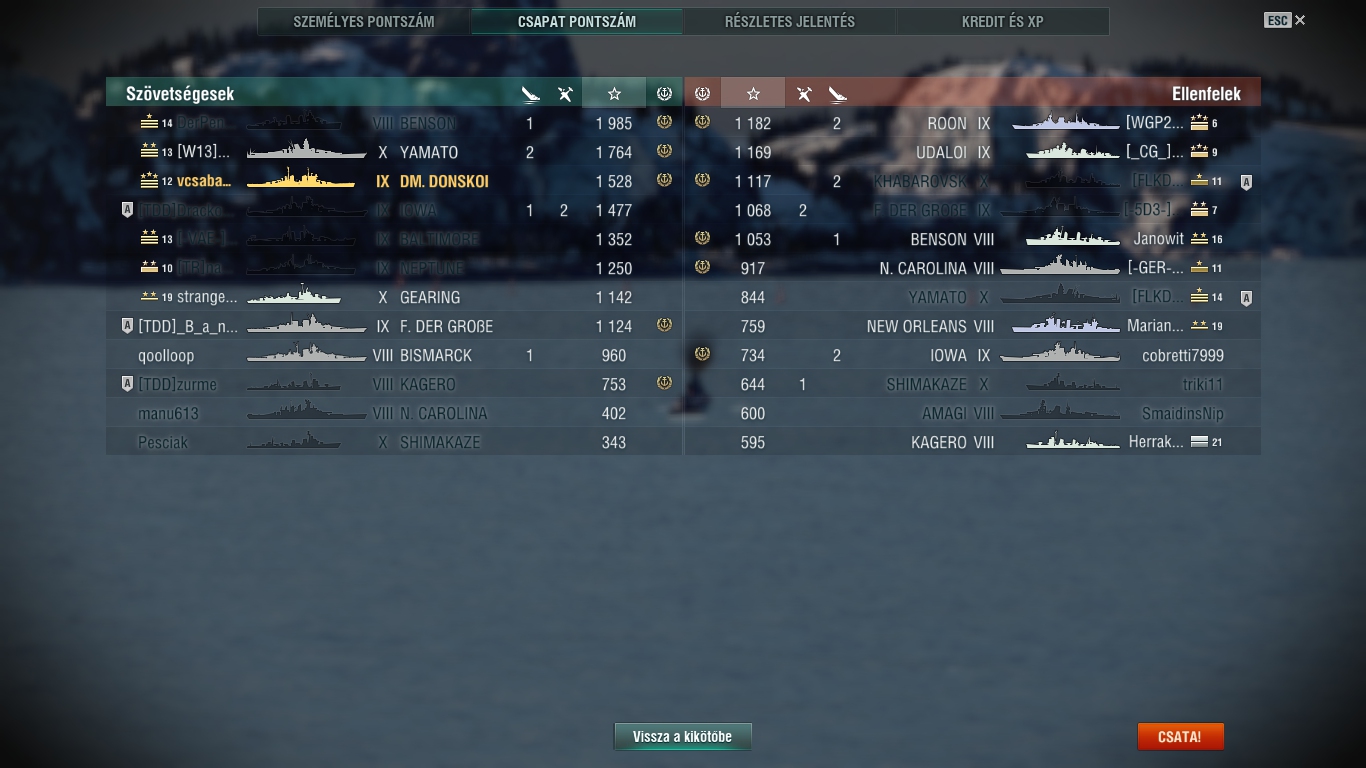Close results screen with ESC X

[x=1285, y=20]
